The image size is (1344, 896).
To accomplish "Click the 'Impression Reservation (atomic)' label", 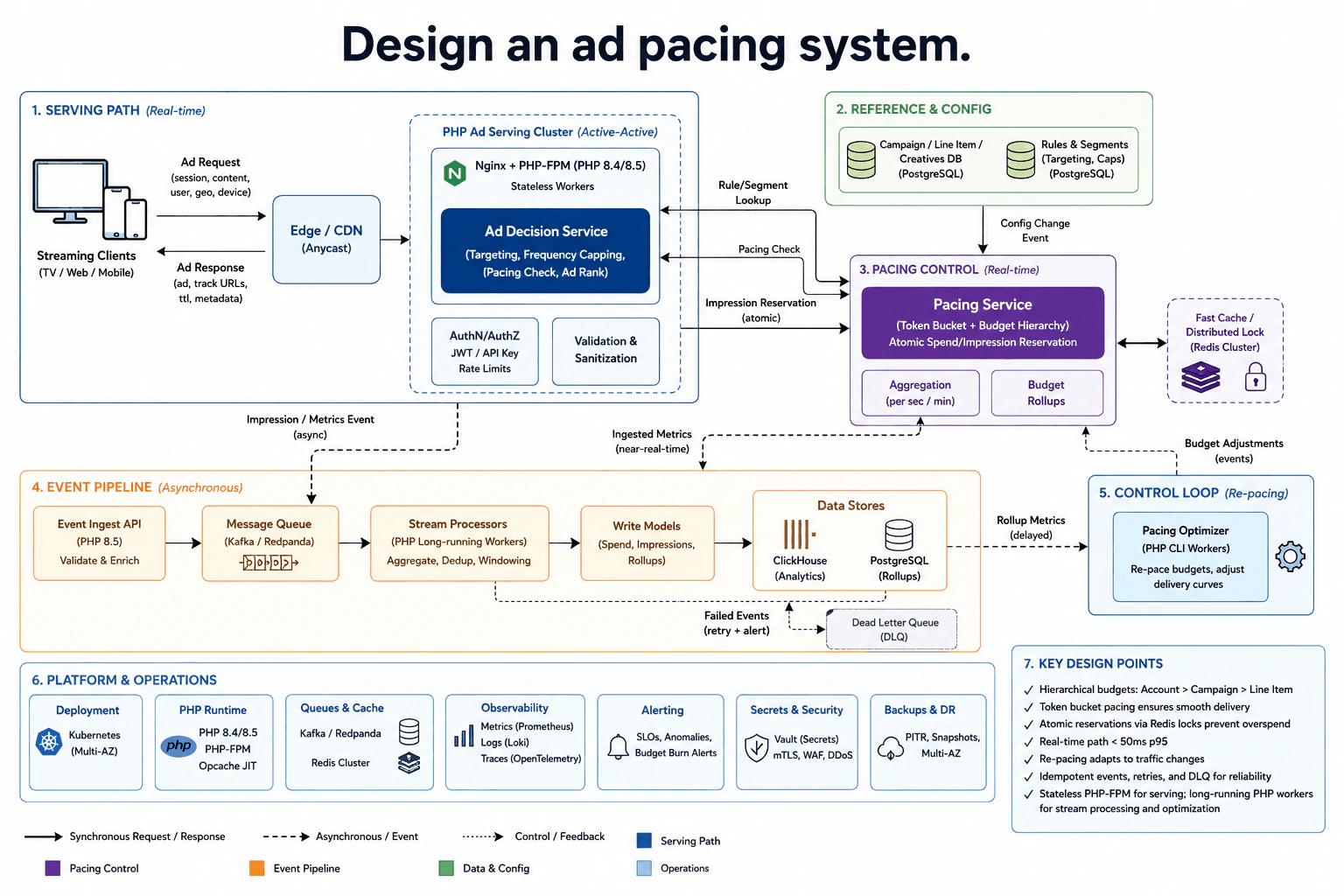I will [760, 310].
